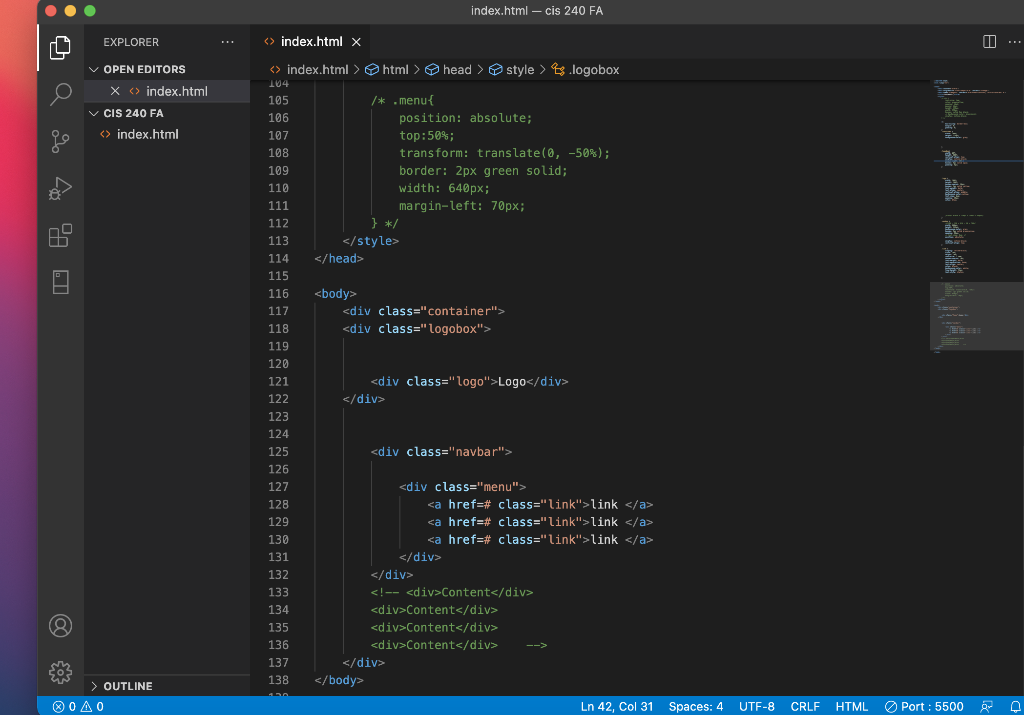Place cursor on <body> opening tag
This screenshot has width=1024, height=715.
pyautogui.click(x=335, y=293)
